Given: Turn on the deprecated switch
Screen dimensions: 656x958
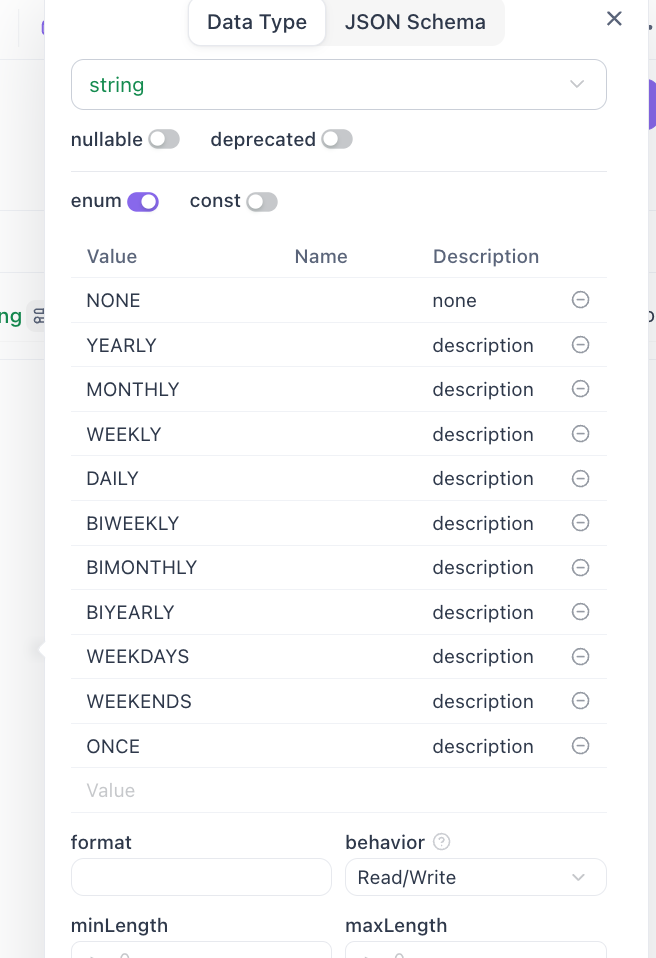Looking at the screenshot, I should (337, 140).
